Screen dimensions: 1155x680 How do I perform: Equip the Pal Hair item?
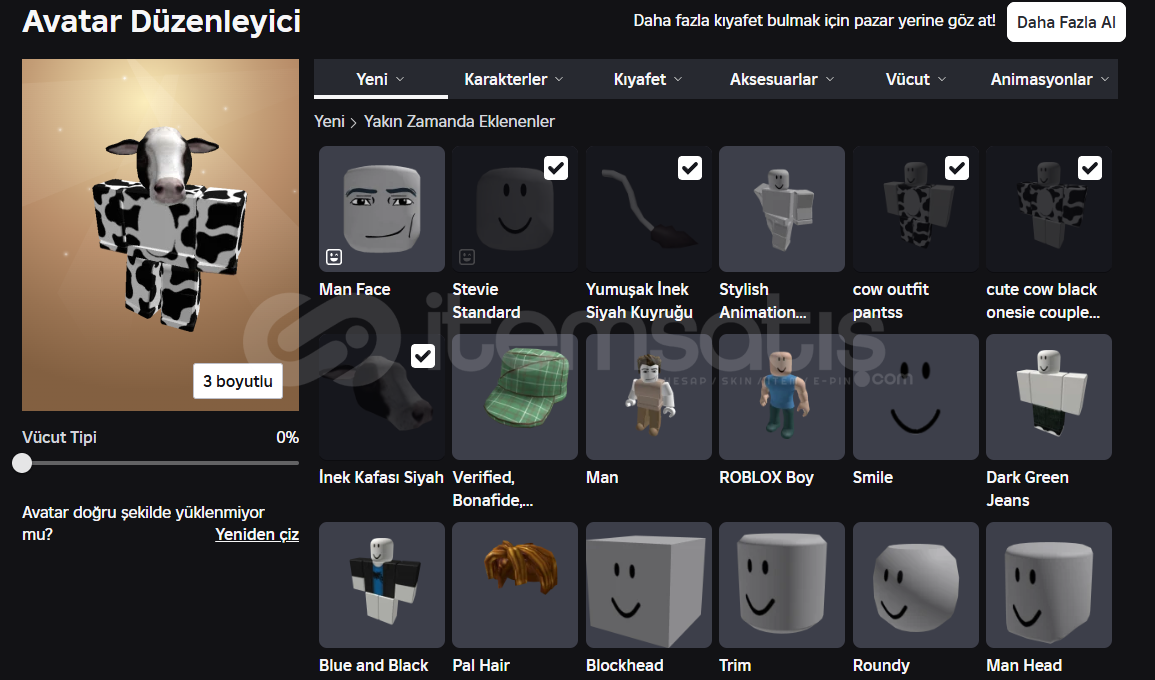tap(515, 585)
